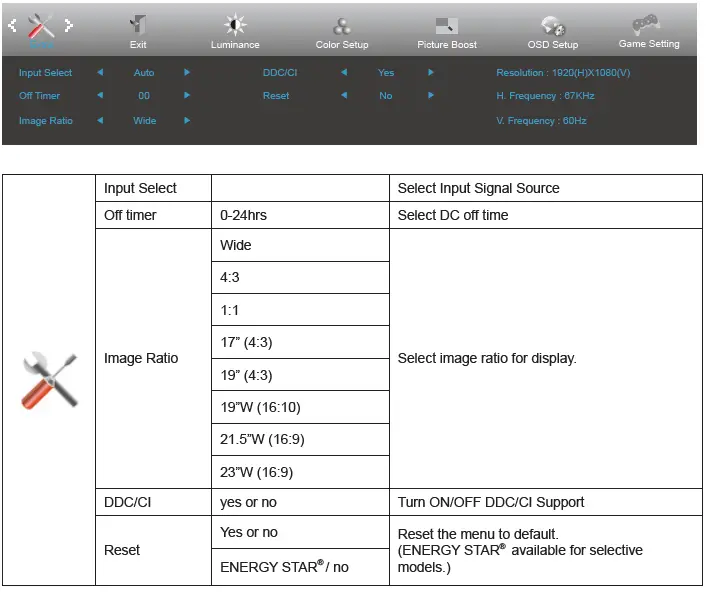Screen dimensions: 707x593
Task: Click the Image Ratio table cell
Action: click(x=153, y=359)
